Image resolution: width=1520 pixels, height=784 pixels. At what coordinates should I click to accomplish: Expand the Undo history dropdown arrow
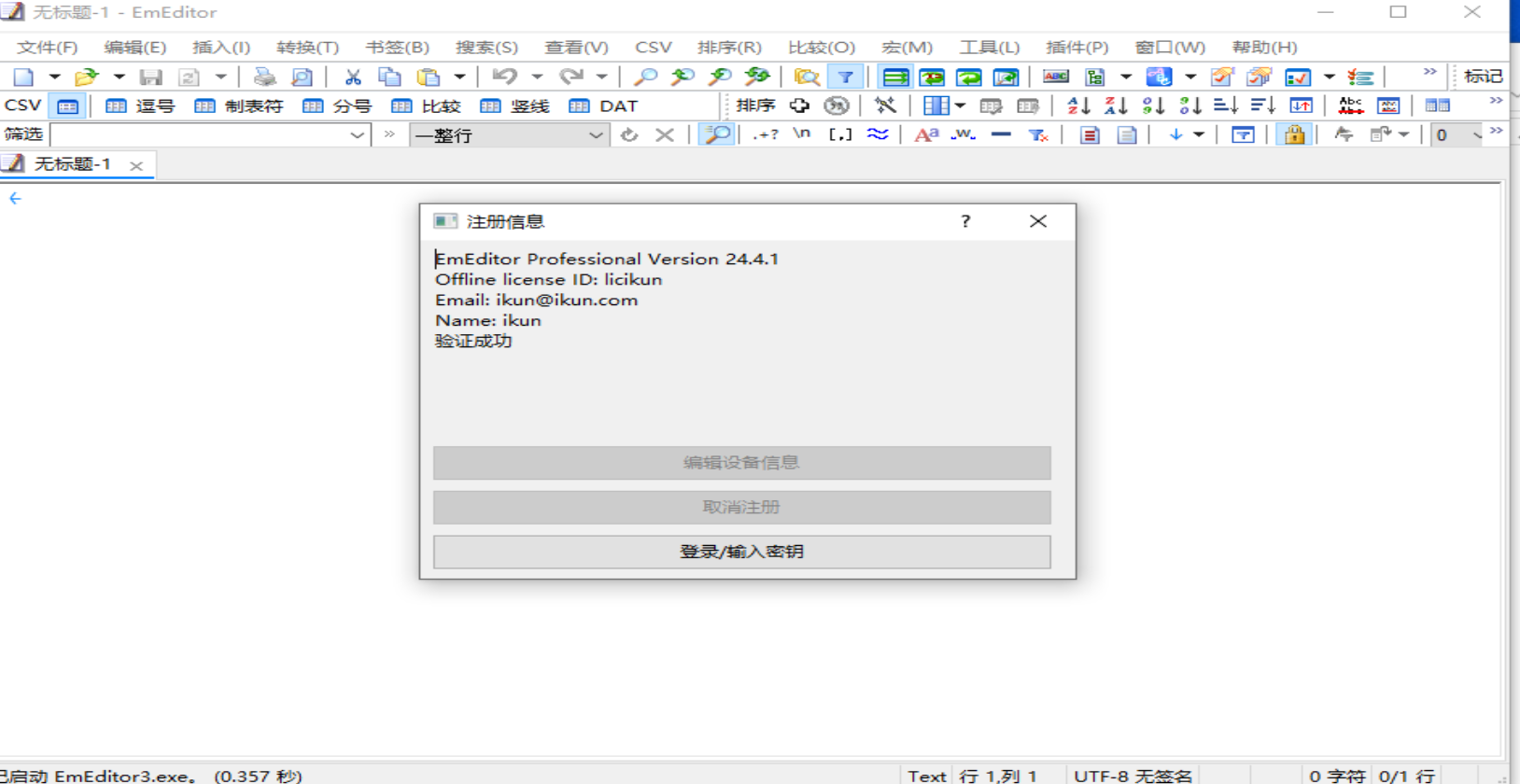click(x=537, y=77)
